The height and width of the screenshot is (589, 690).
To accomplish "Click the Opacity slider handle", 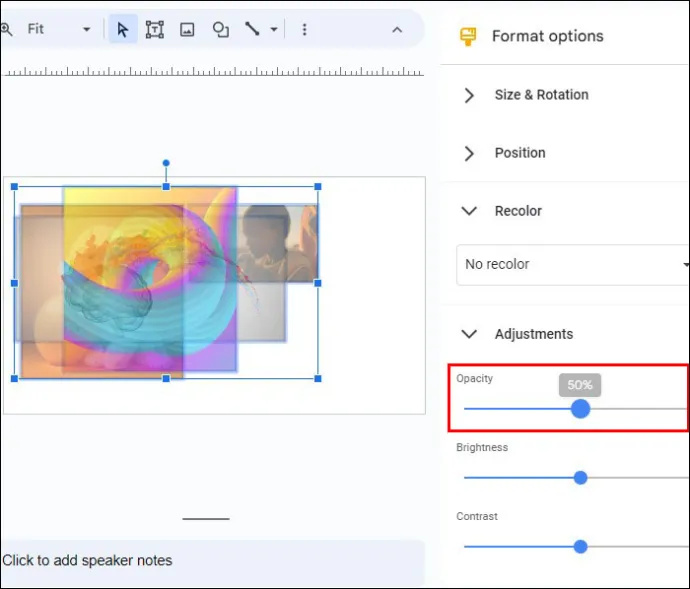I will 580,409.
